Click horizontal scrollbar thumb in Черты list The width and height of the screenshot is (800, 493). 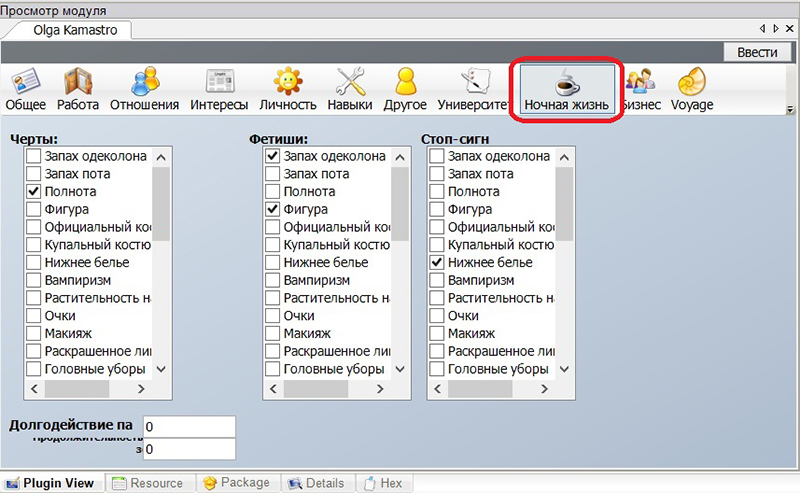coord(77,389)
